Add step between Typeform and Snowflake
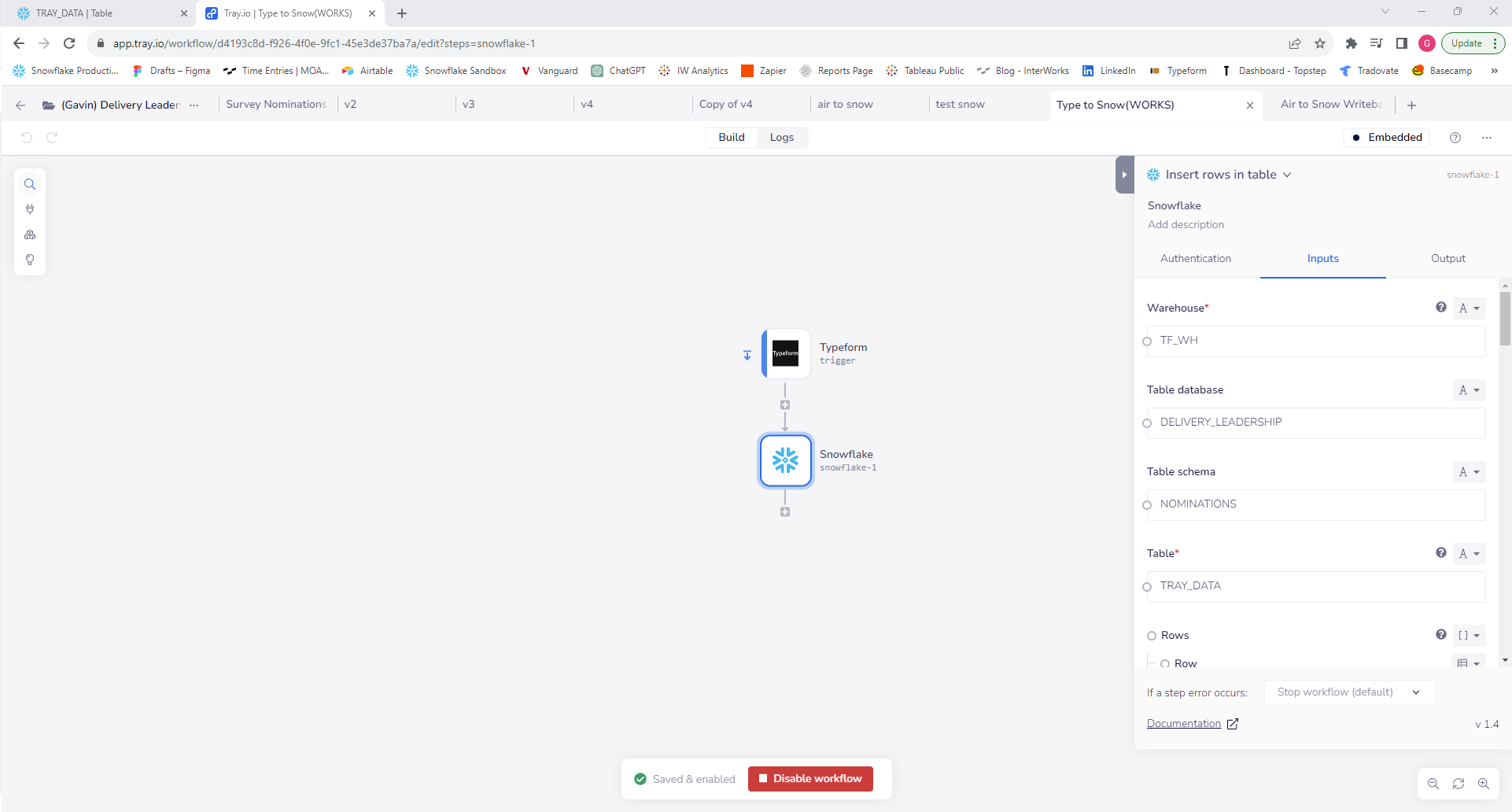Screen dimensions: 1512x812 [x=785, y=405]
